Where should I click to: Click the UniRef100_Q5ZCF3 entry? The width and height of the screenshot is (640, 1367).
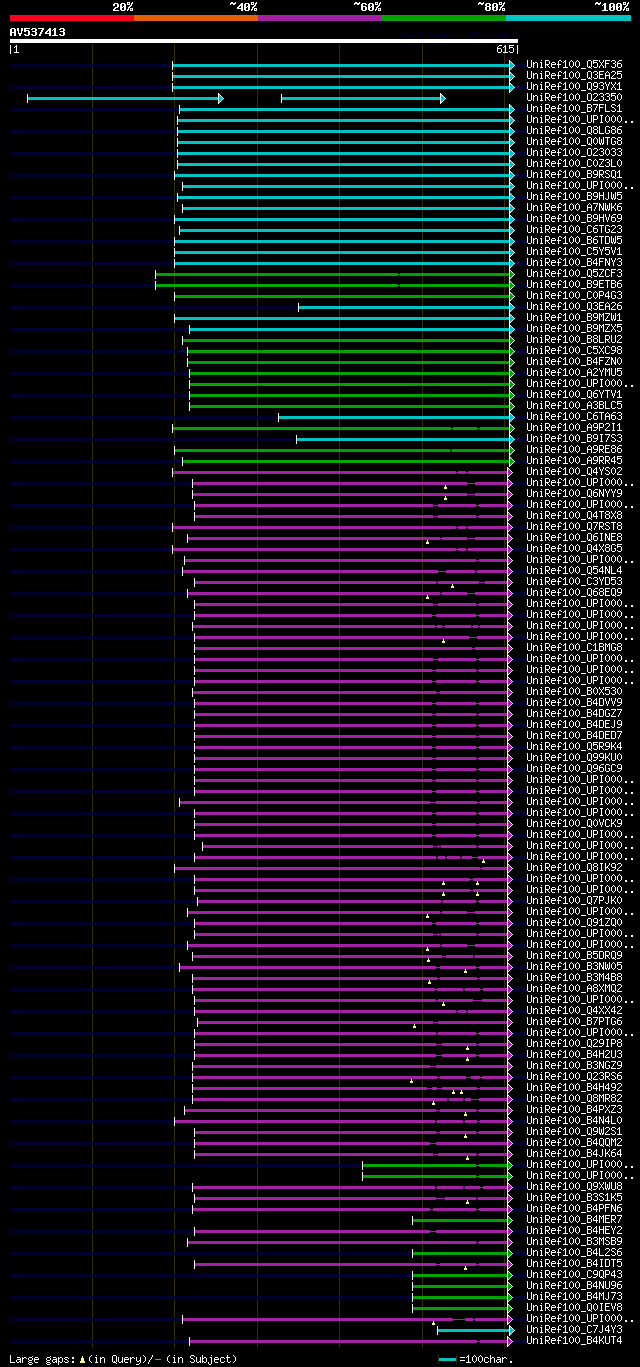(x=574, y=273)
